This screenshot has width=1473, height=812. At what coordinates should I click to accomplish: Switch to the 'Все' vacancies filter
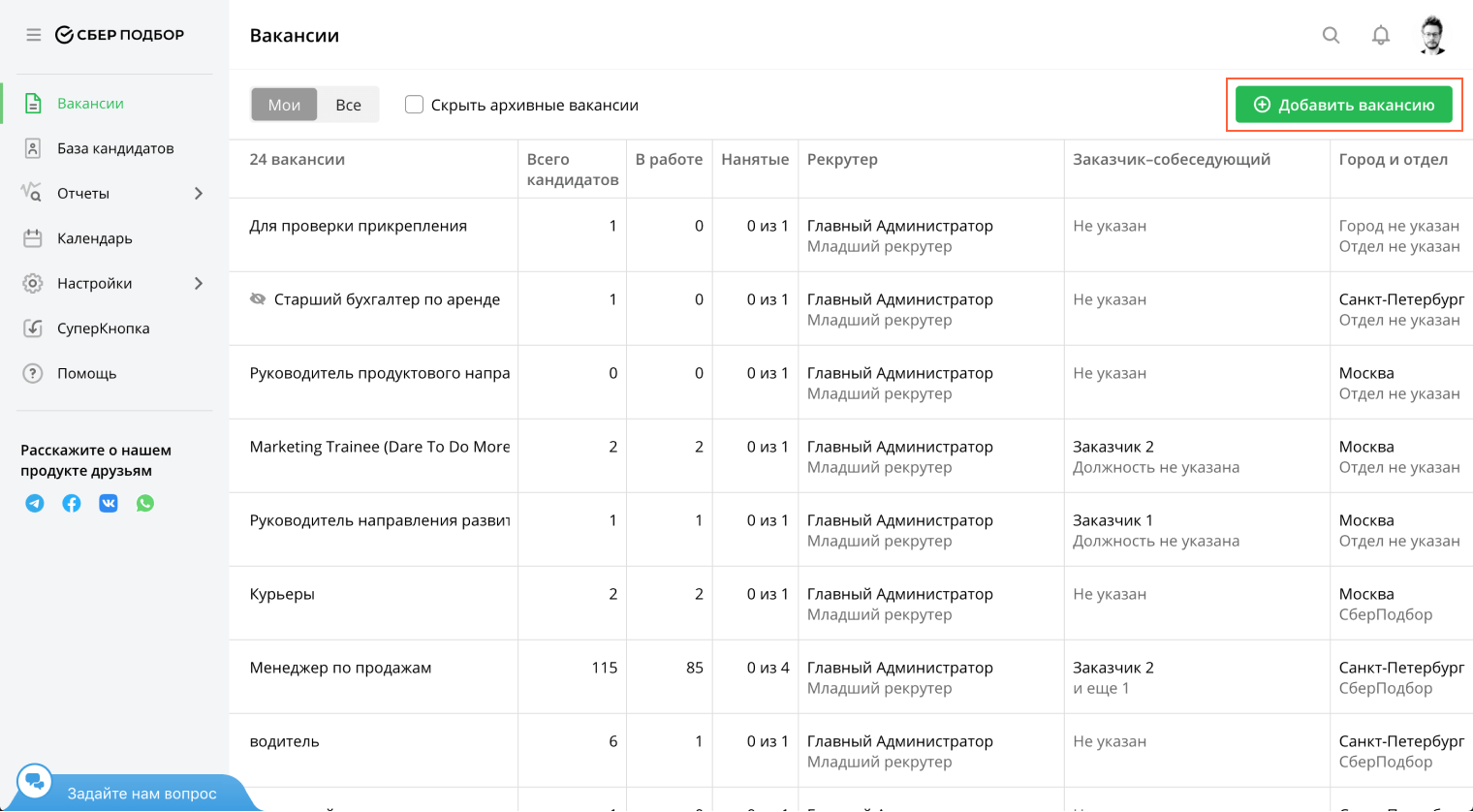[348, 105]
